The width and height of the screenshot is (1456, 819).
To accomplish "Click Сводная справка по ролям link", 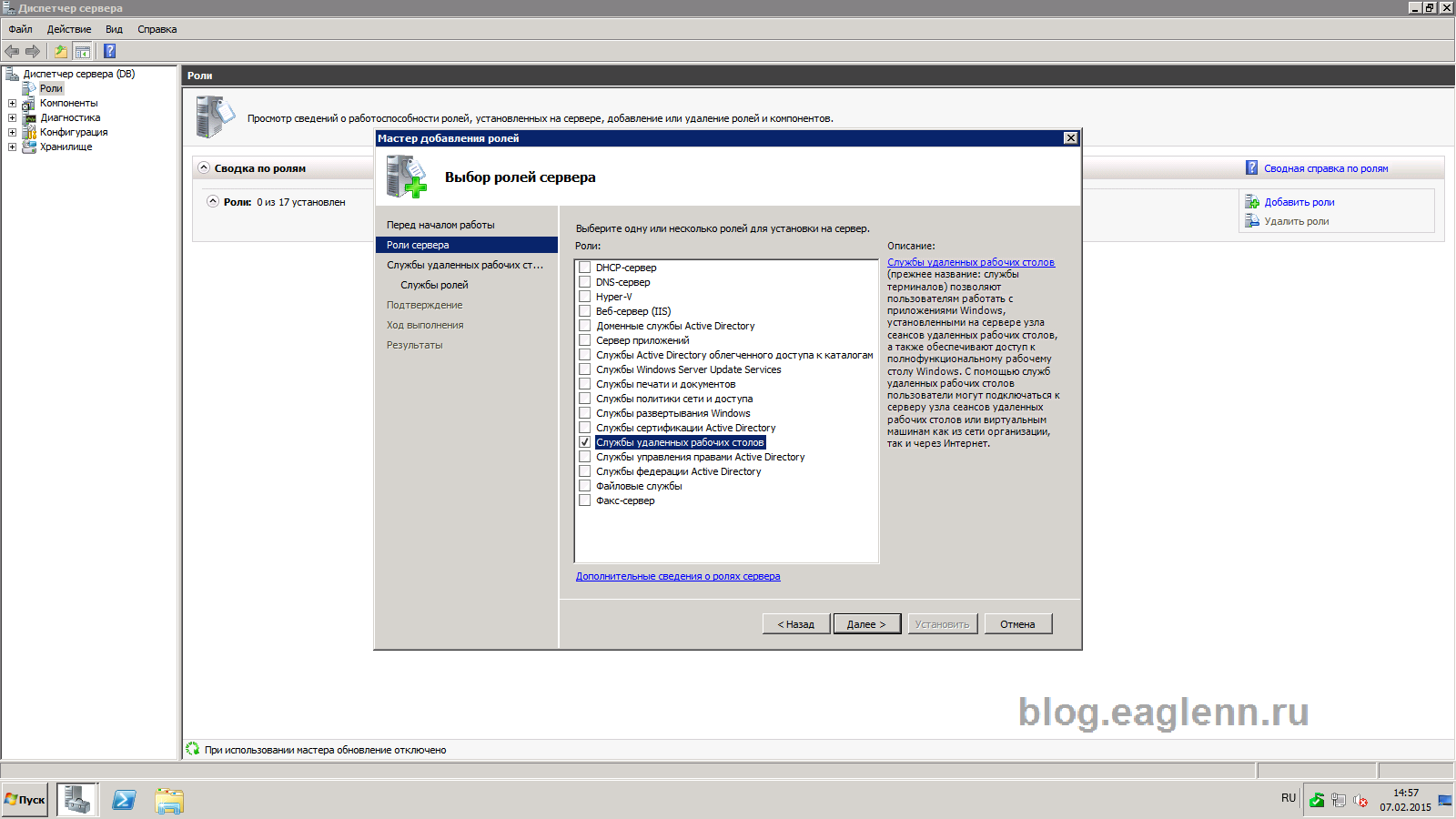I will coord(1326,168).
